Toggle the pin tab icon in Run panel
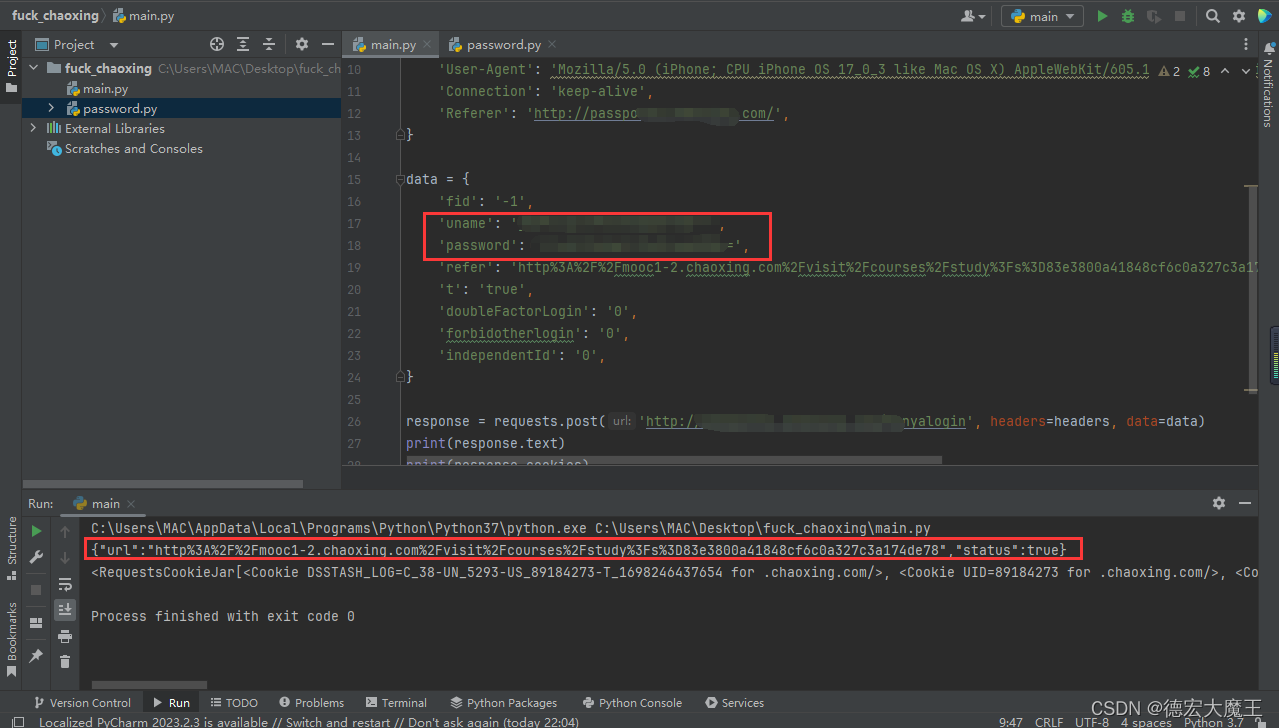 [x=37, y=655]
